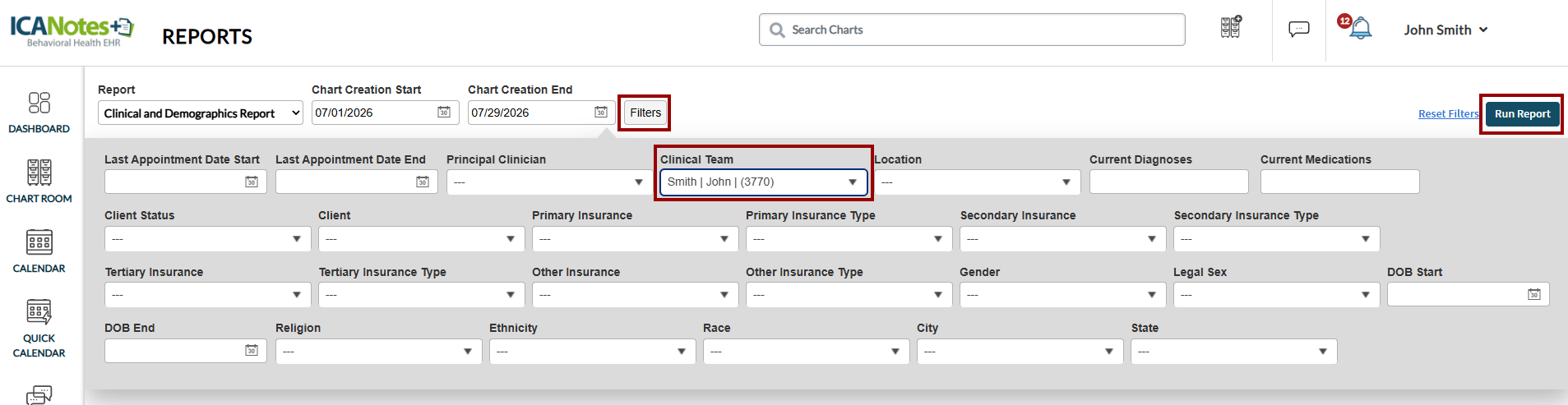Open the Report type dropdown

(x=201, y=113)
